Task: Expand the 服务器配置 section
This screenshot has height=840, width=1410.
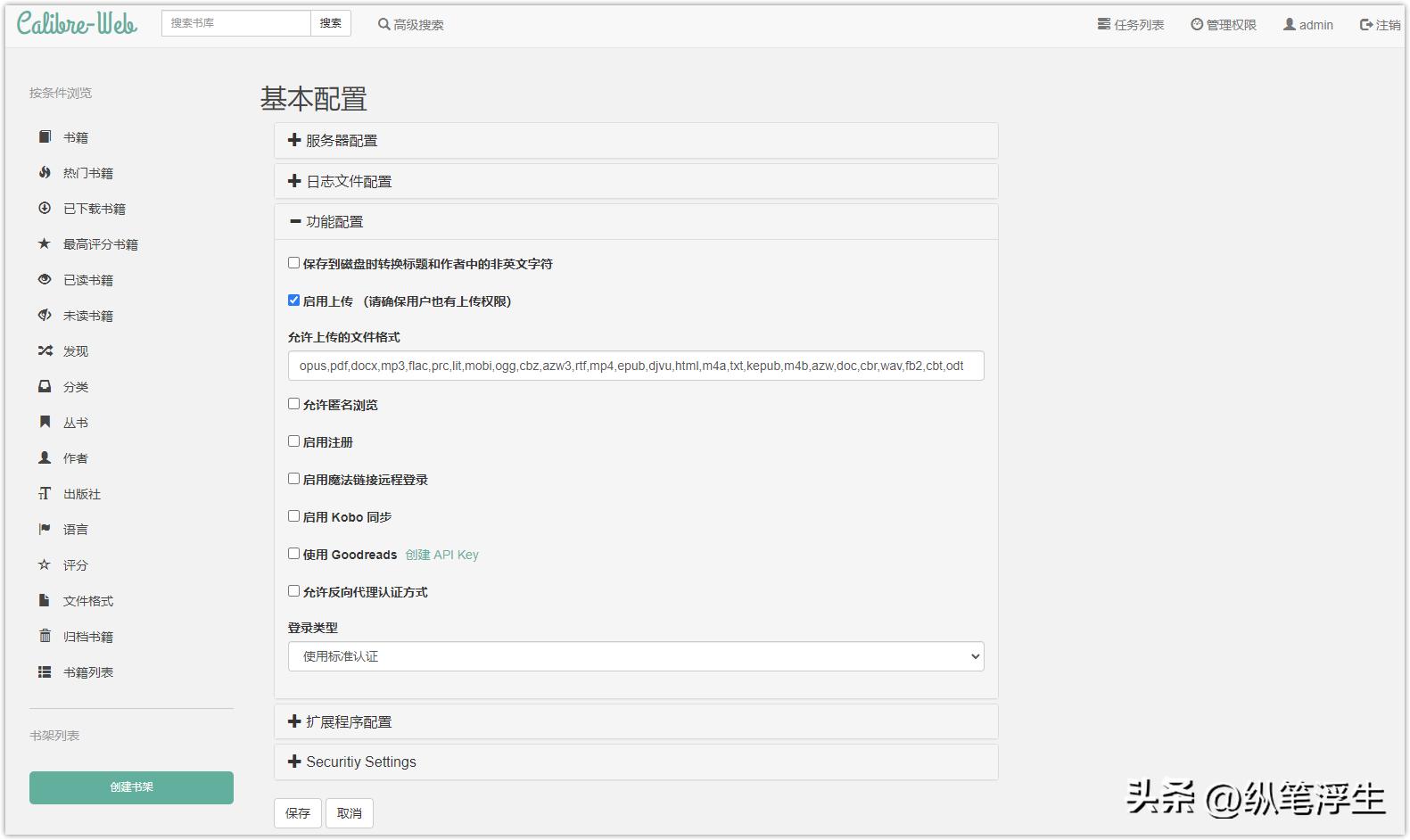Action: pos(636,141)
